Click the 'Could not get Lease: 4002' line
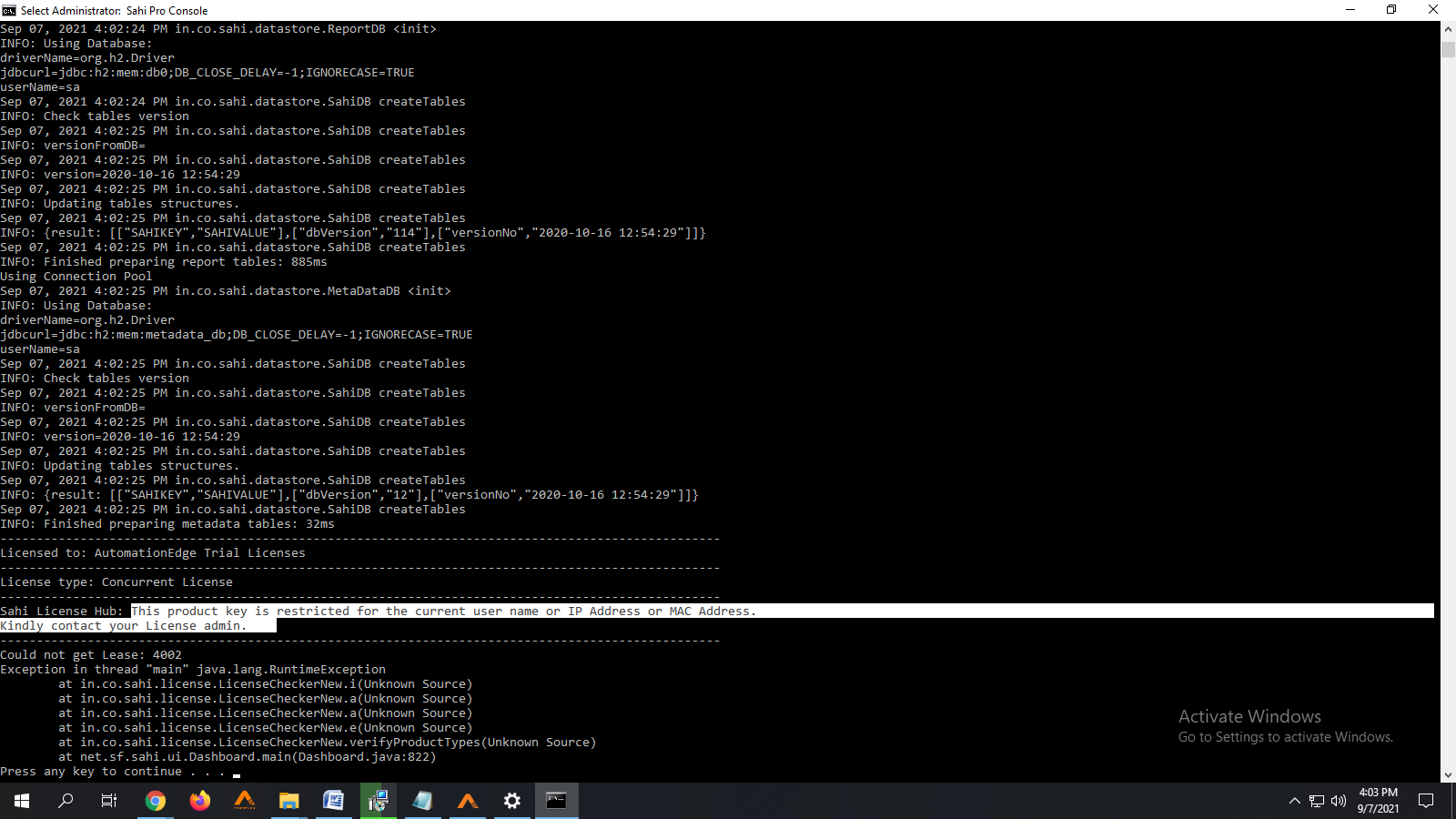This screenshot has height=819, width=1456. click(x=91, y=655)
